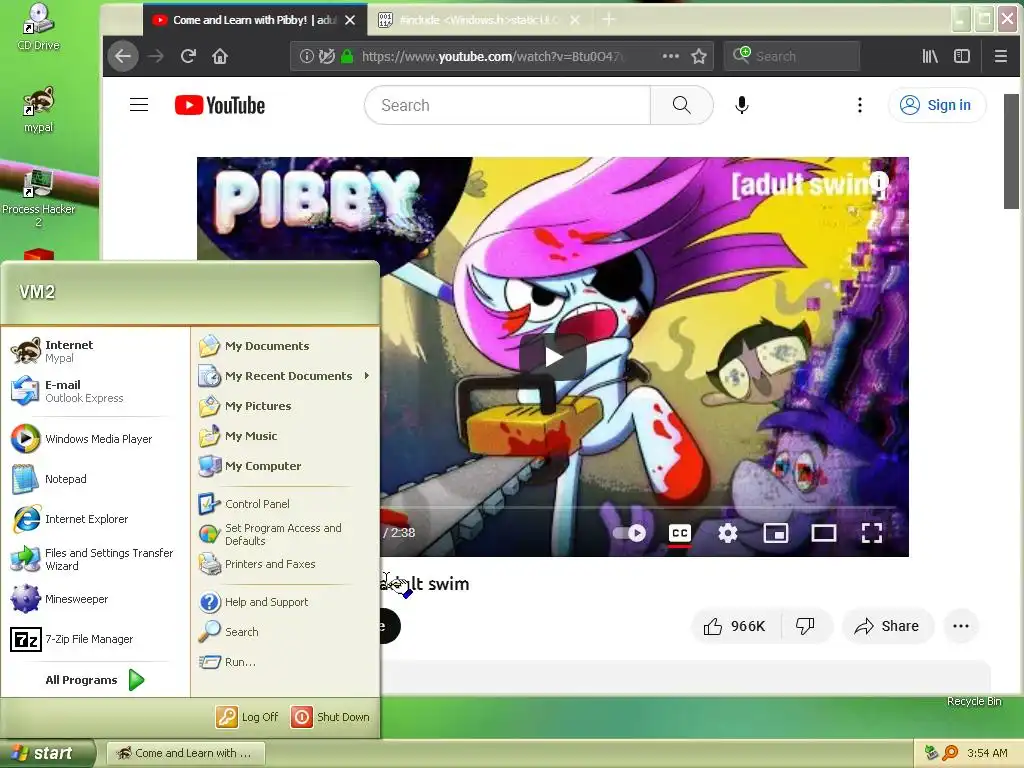Open page actions three-dot menu in address bar
This screenshot has width=1024, height=768.
671,56
